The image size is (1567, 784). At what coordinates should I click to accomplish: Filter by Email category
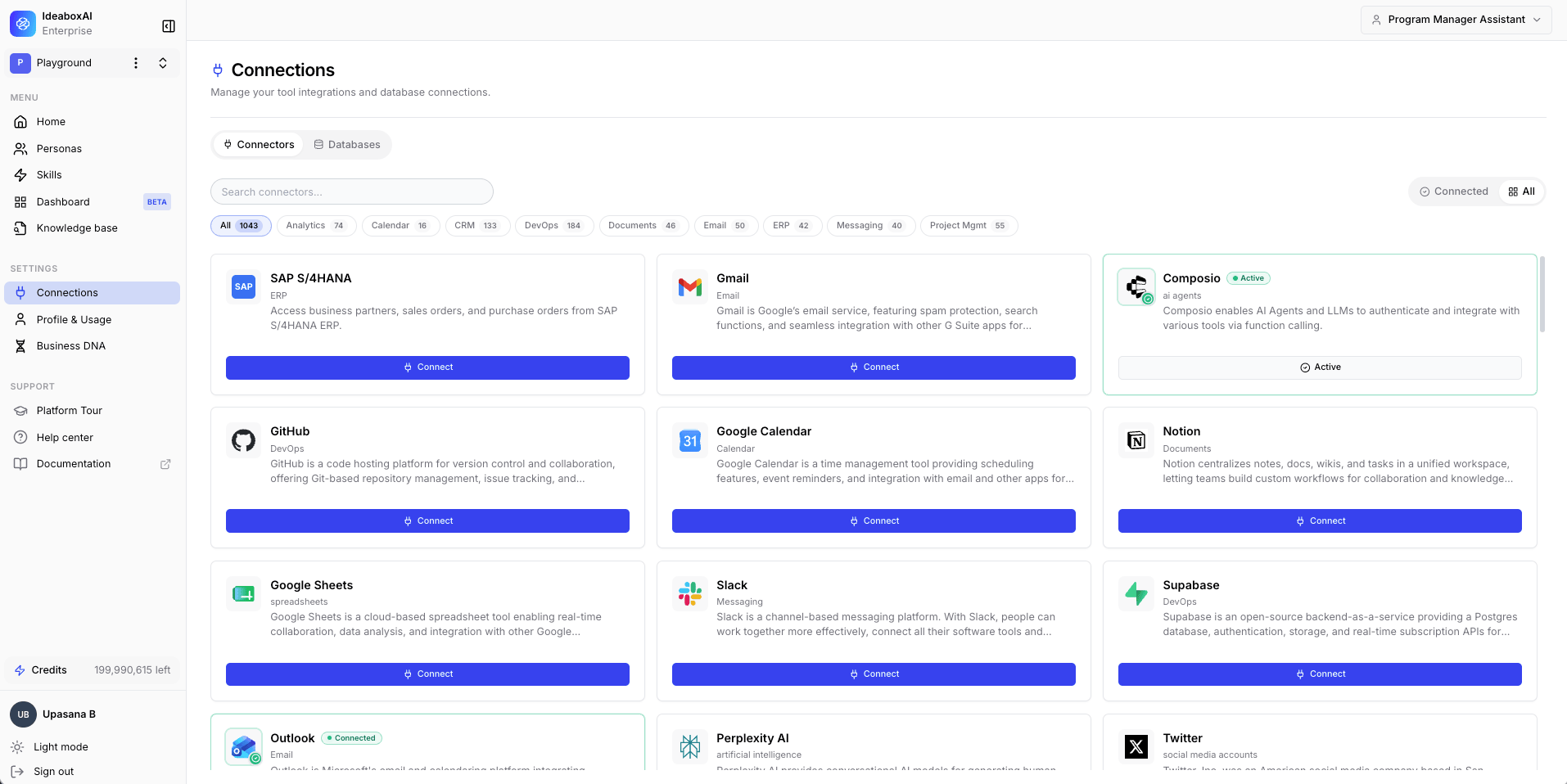click(725, 226)
